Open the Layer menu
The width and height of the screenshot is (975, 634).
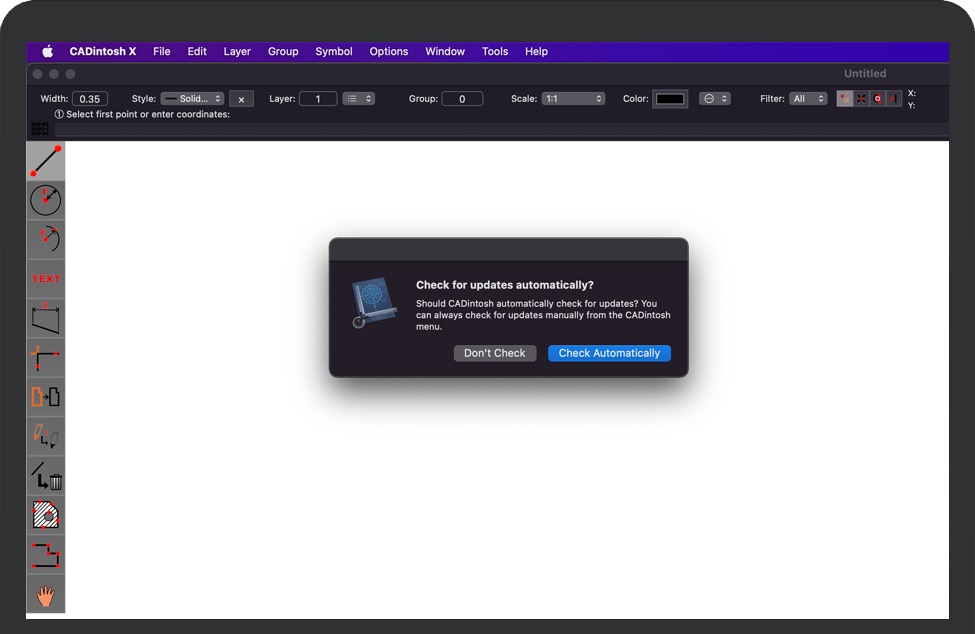tap(237, 51)
